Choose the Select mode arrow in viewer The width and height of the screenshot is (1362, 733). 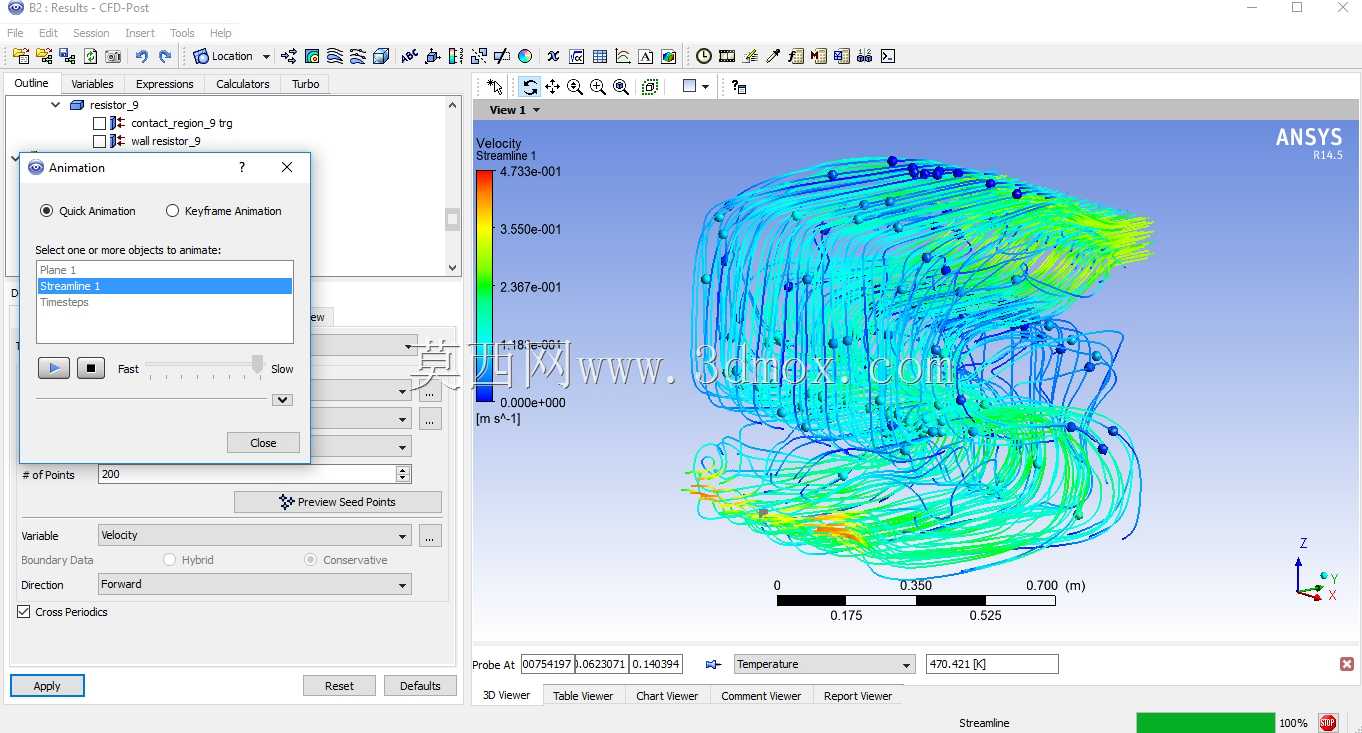[x=495, y=87]
